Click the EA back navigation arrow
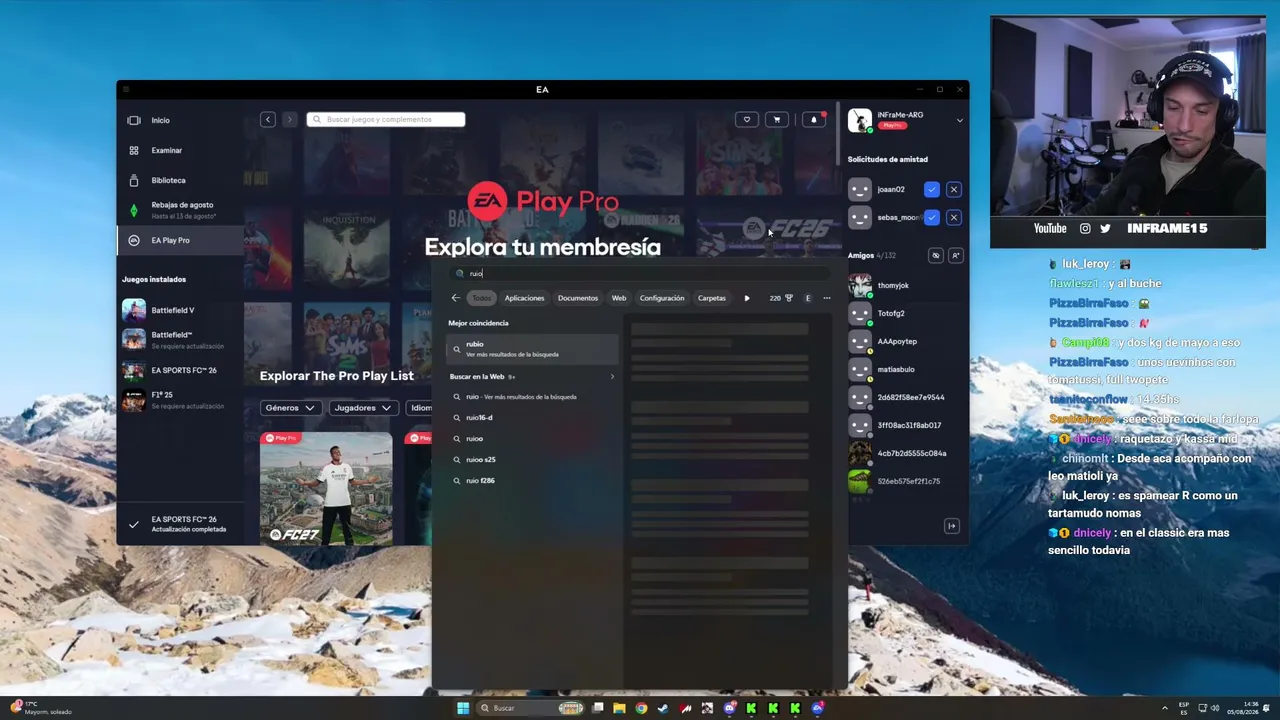The width and height of the screenshot is (1280, 720). coord(268,119)
